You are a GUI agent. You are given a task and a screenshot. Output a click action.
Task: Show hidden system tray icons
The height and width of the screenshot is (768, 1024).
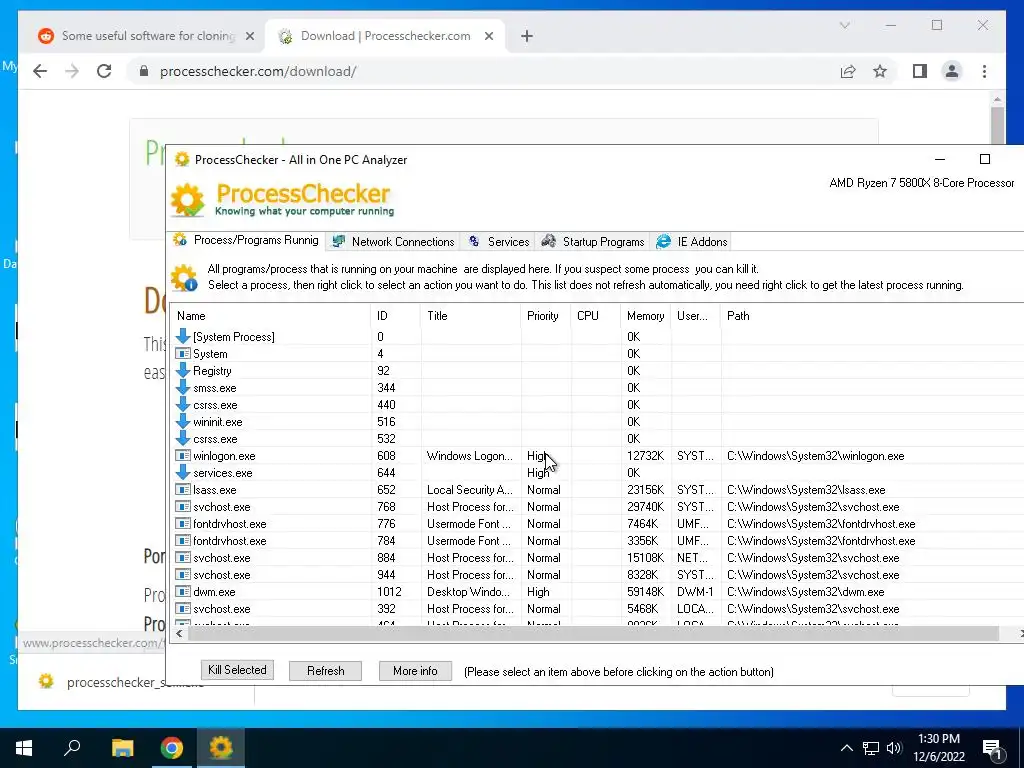point(846,748)
